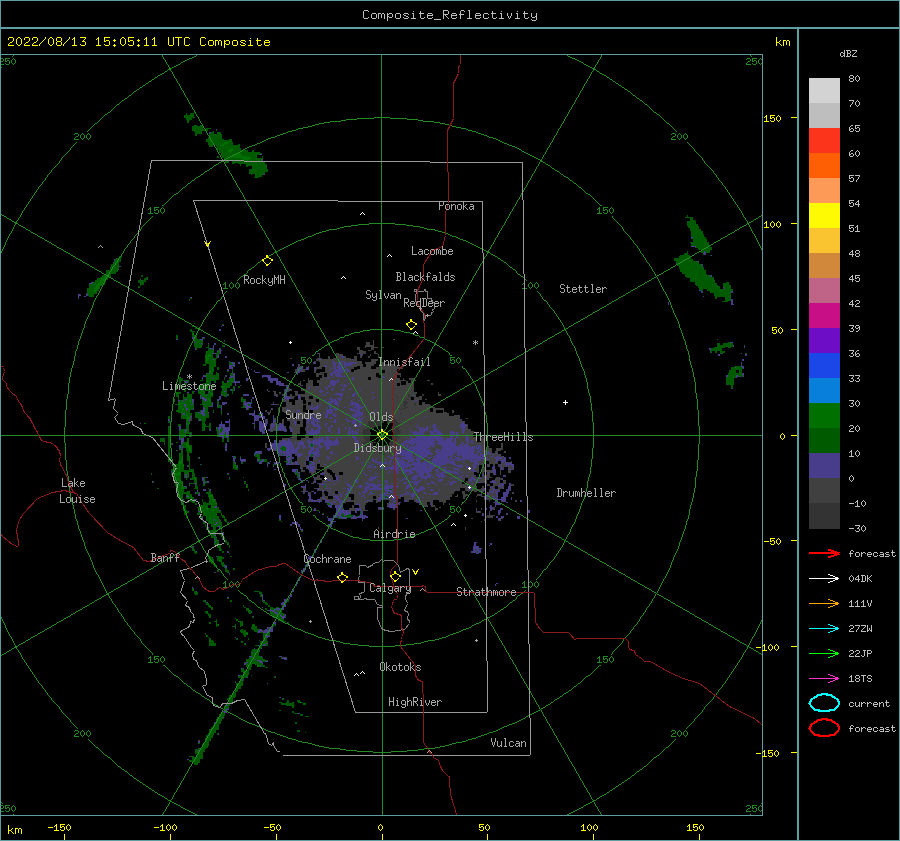Viewport: 900px width, 841px height.
Task: Click the orange 111V arrow in legend
Action: coord(824,603)
